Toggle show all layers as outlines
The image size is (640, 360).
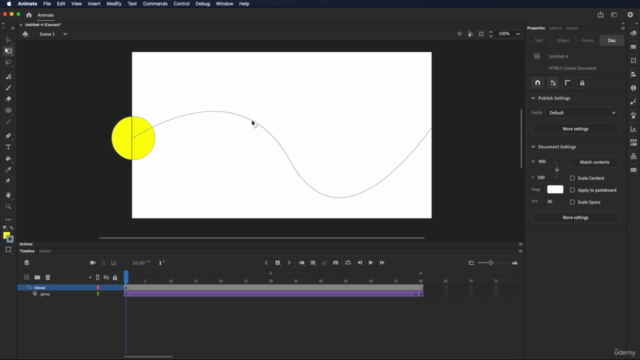pos(98,278)
